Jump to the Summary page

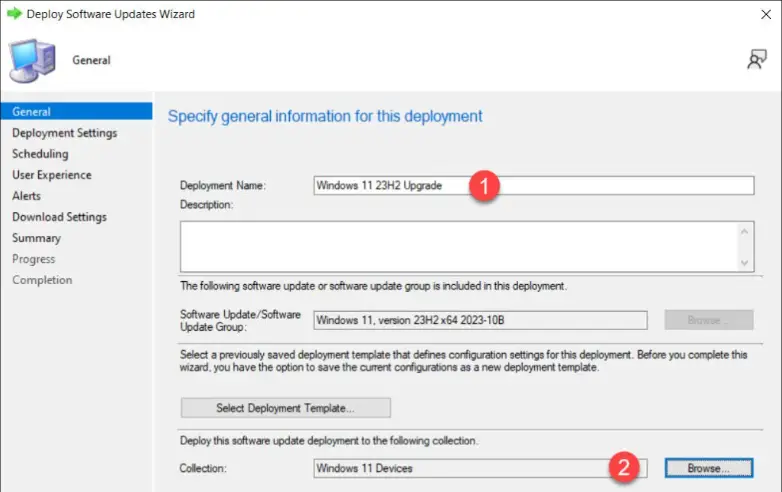(36, 238)
